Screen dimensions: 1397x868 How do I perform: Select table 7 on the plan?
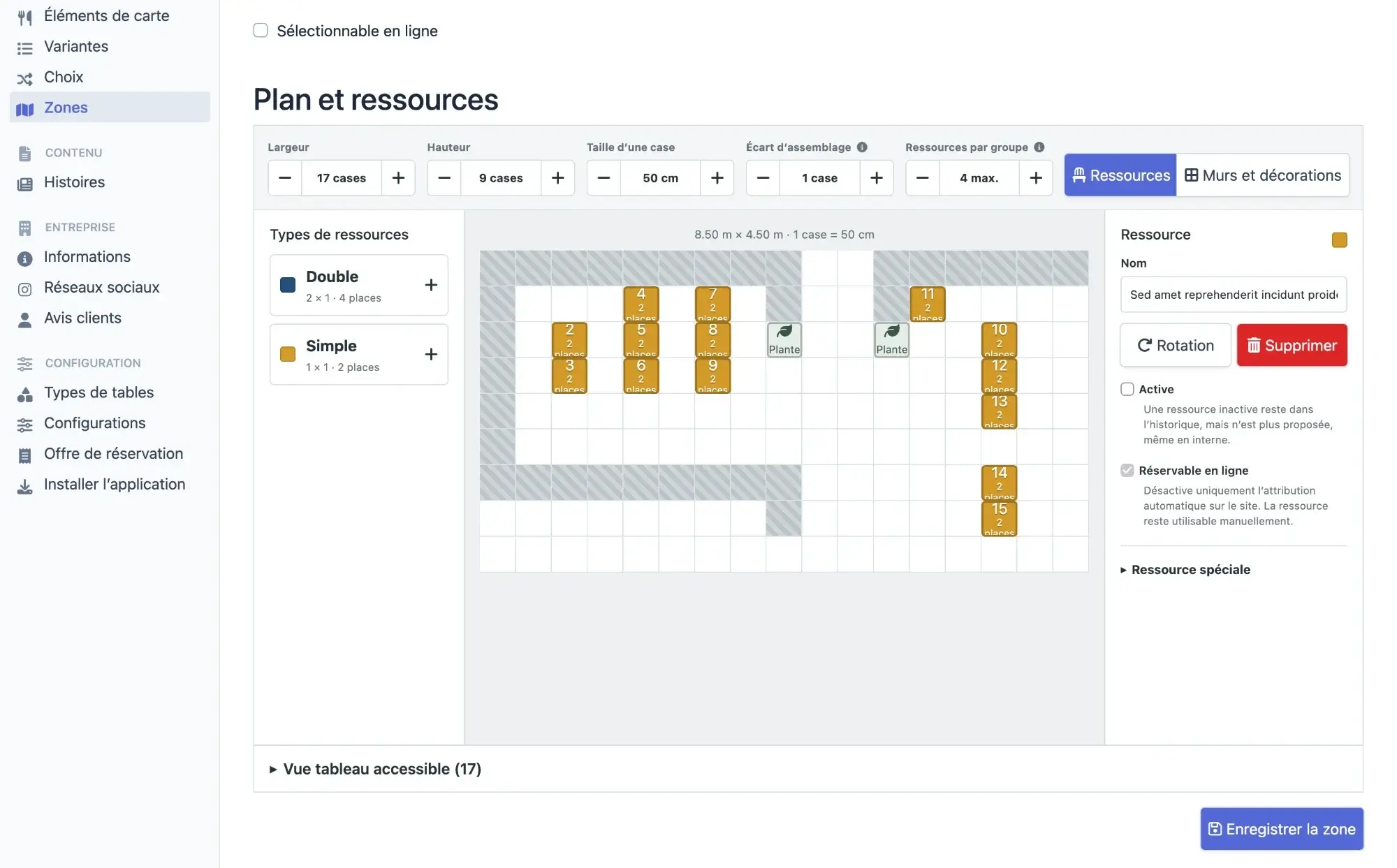[x=712, y=304]
